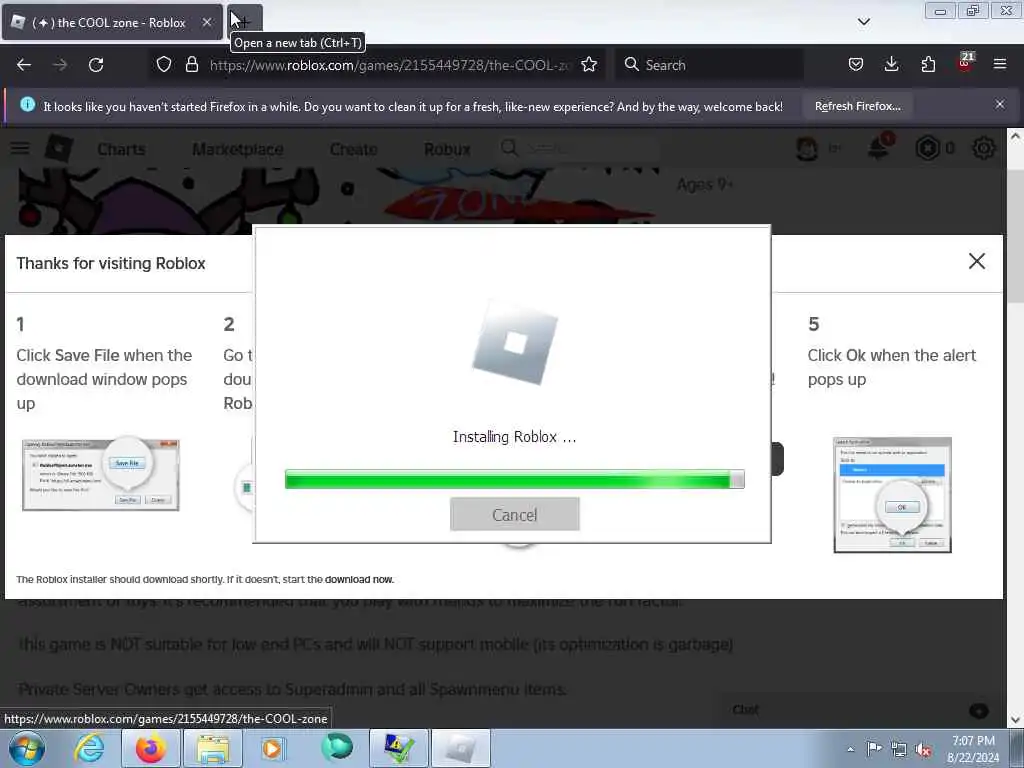
Task: Open the Action Center flag icon
Action: (x=874, y=748)
